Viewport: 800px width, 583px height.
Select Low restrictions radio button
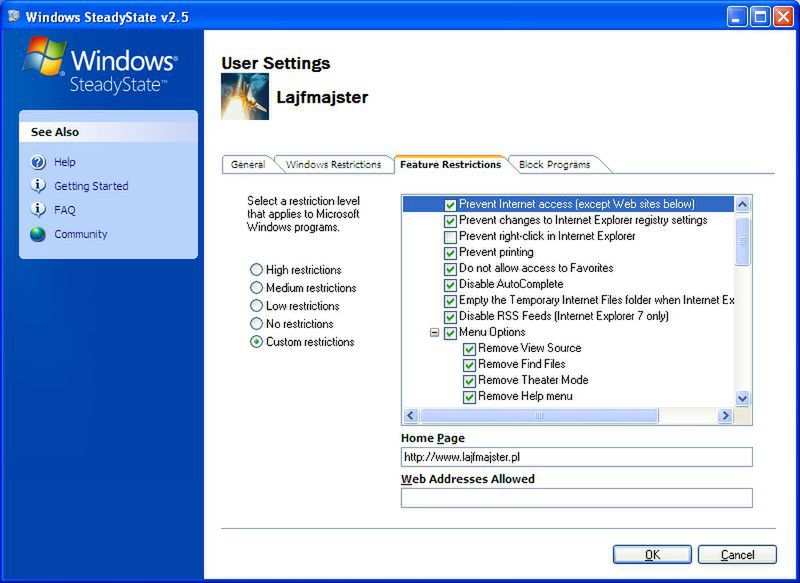[257, 306]
